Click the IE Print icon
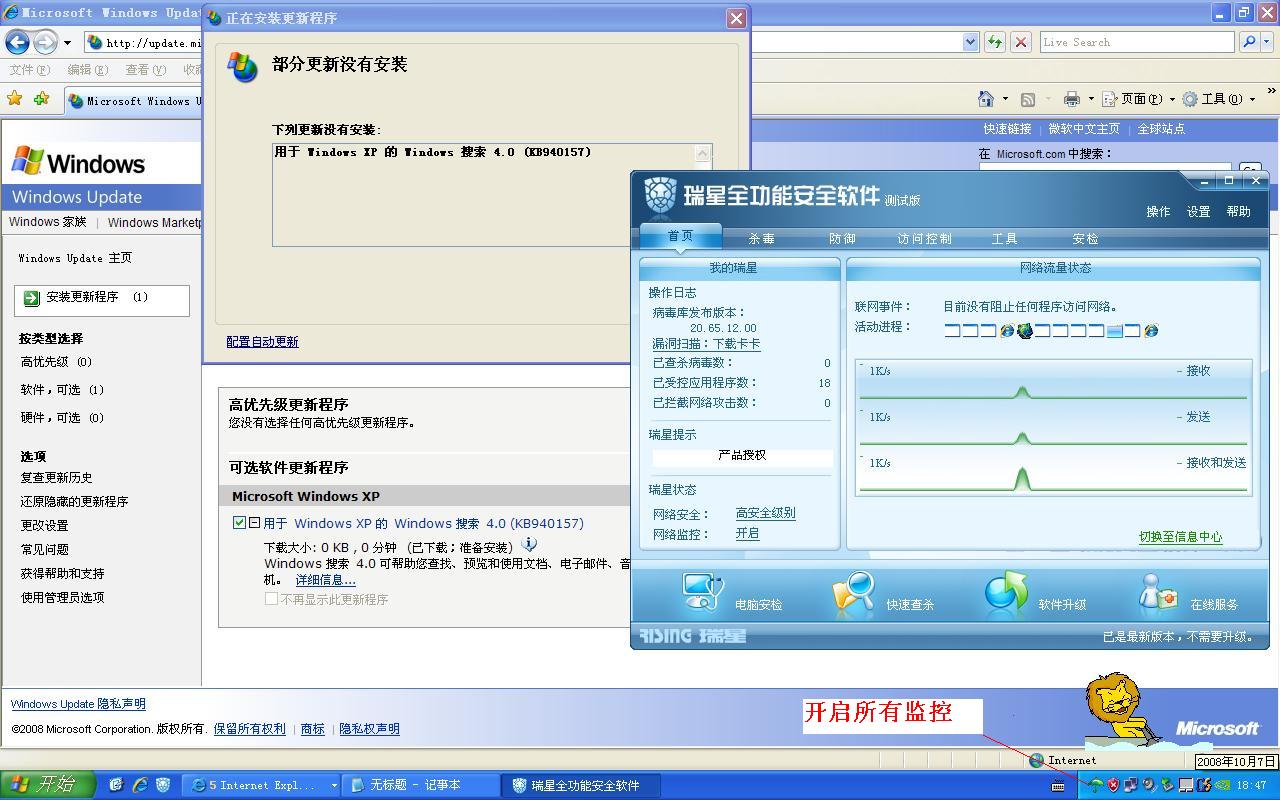Viewport: 1280px width, 800px height. (1072, 99)
